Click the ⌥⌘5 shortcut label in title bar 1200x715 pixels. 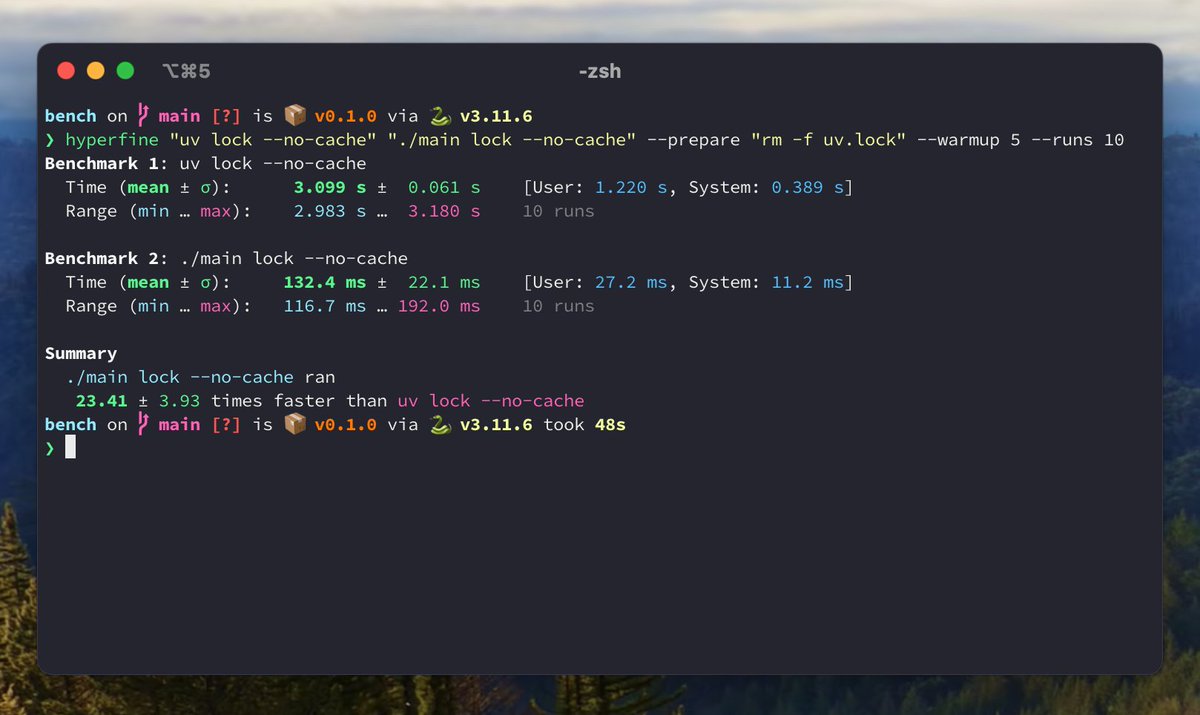186,71
